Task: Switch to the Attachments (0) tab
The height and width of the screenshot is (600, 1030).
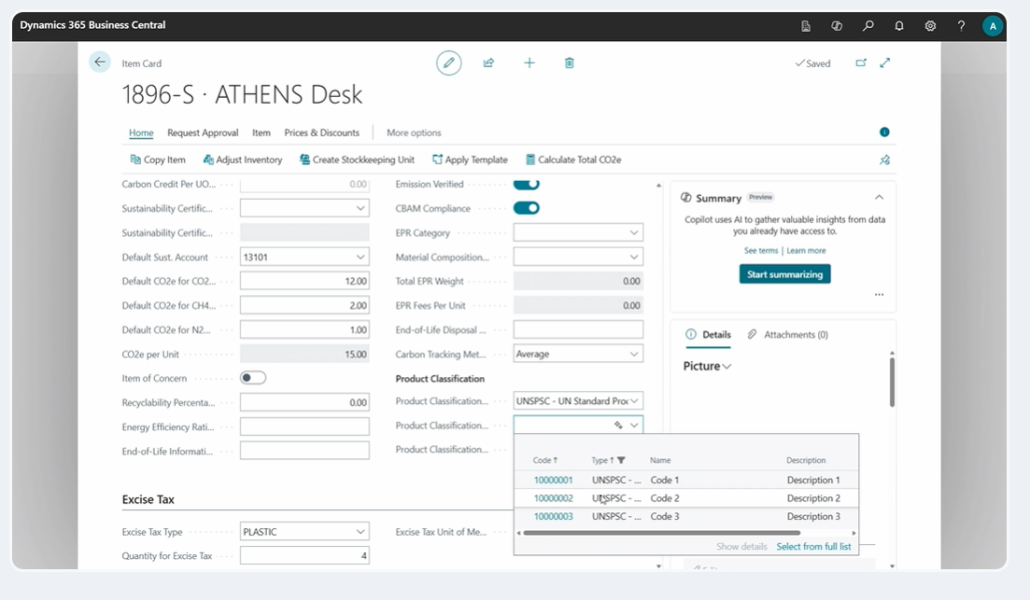Action: [x=788, y=335]
